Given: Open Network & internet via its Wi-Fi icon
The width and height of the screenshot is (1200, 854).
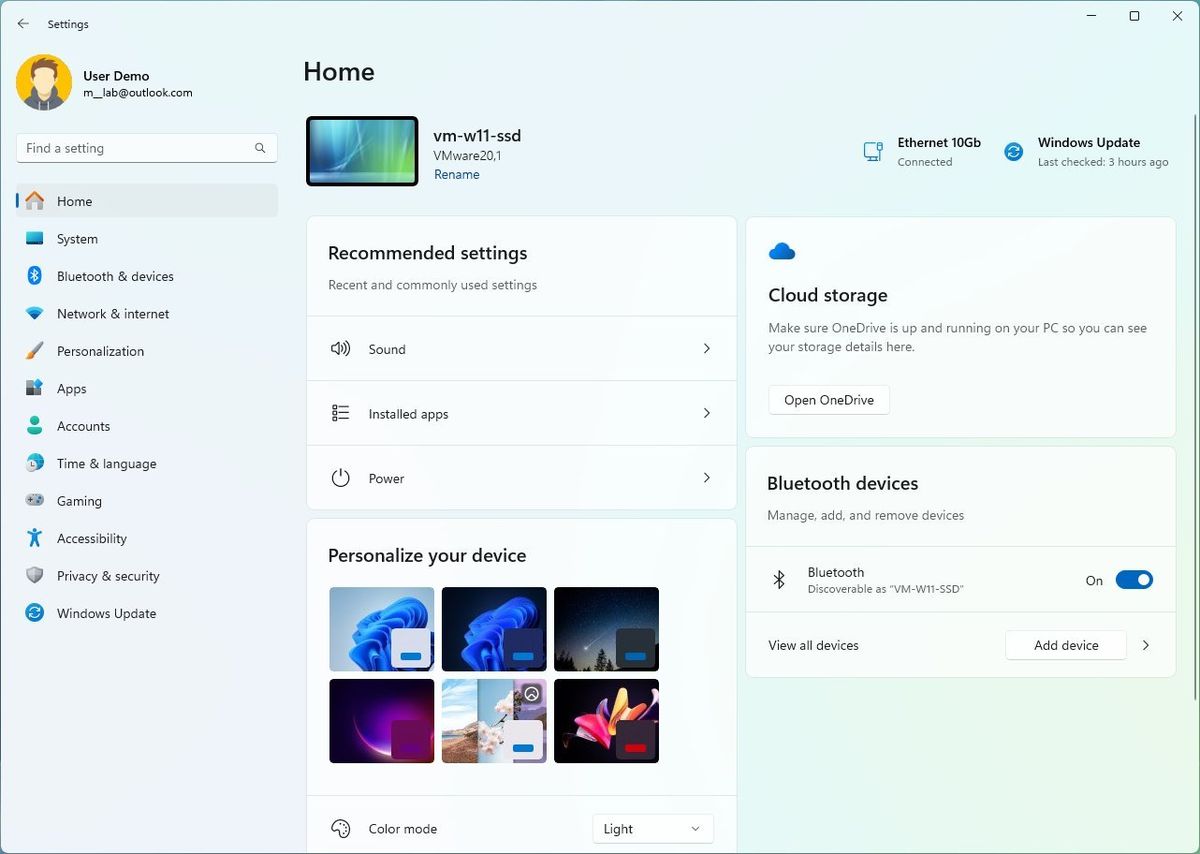Looking at the screenshot, I should coord(34,313).
